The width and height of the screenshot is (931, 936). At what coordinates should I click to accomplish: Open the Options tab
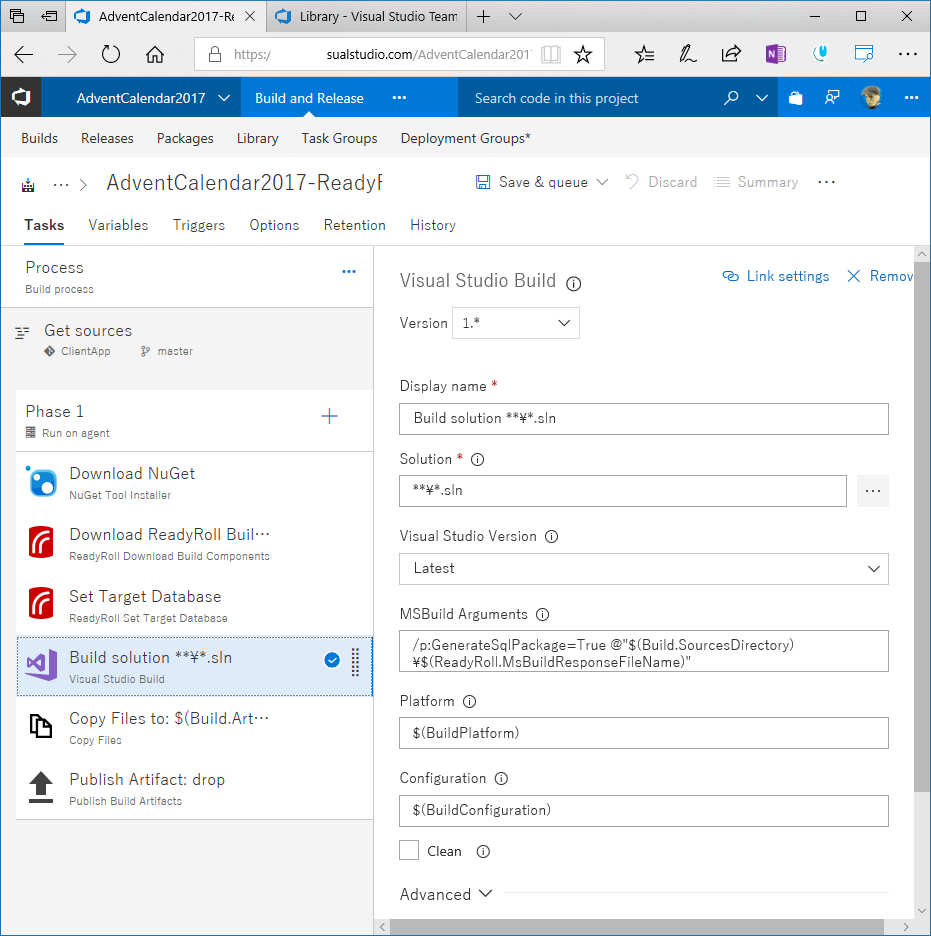point(274,225)
